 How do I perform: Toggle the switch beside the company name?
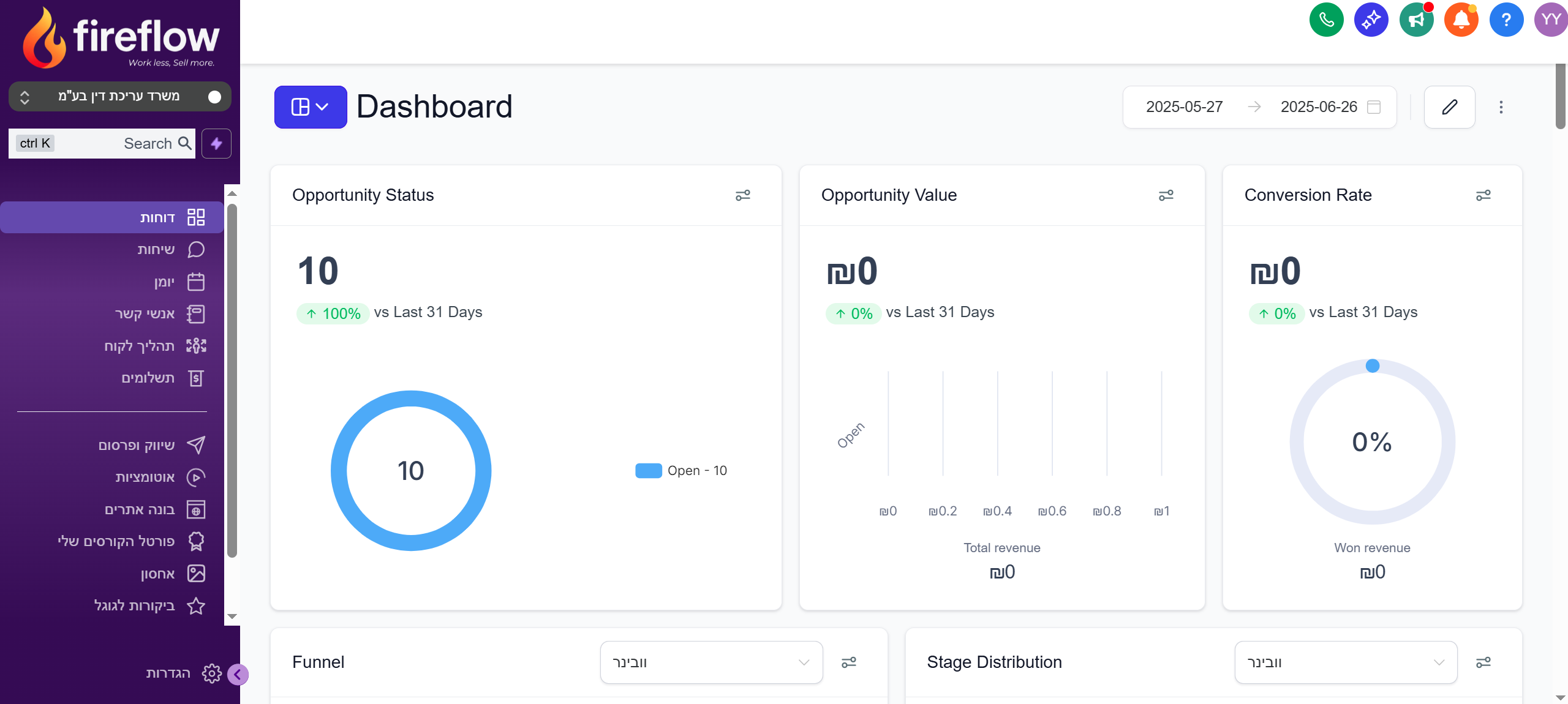(x=214, y=97)
